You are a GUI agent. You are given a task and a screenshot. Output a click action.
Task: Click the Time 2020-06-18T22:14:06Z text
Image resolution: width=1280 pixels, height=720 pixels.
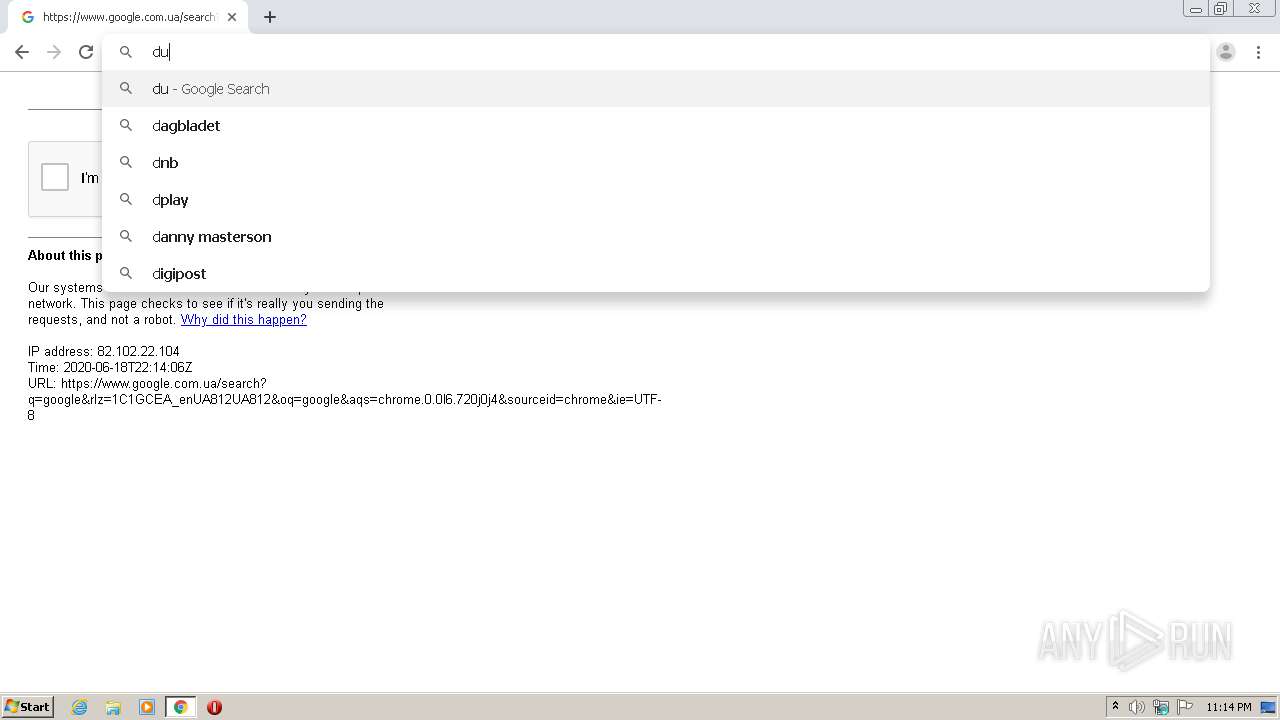tap(110, 368)
